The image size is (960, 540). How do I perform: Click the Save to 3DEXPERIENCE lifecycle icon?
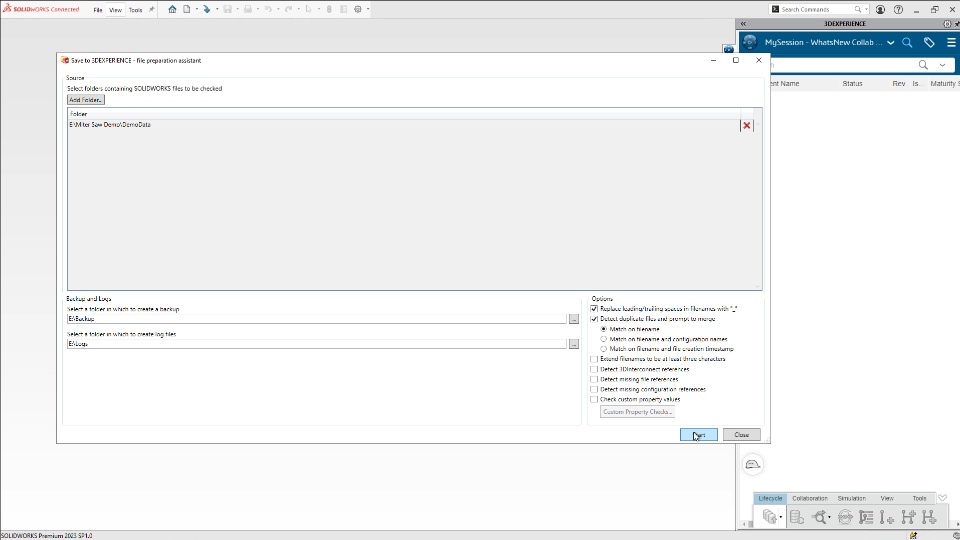coord(770,517)
